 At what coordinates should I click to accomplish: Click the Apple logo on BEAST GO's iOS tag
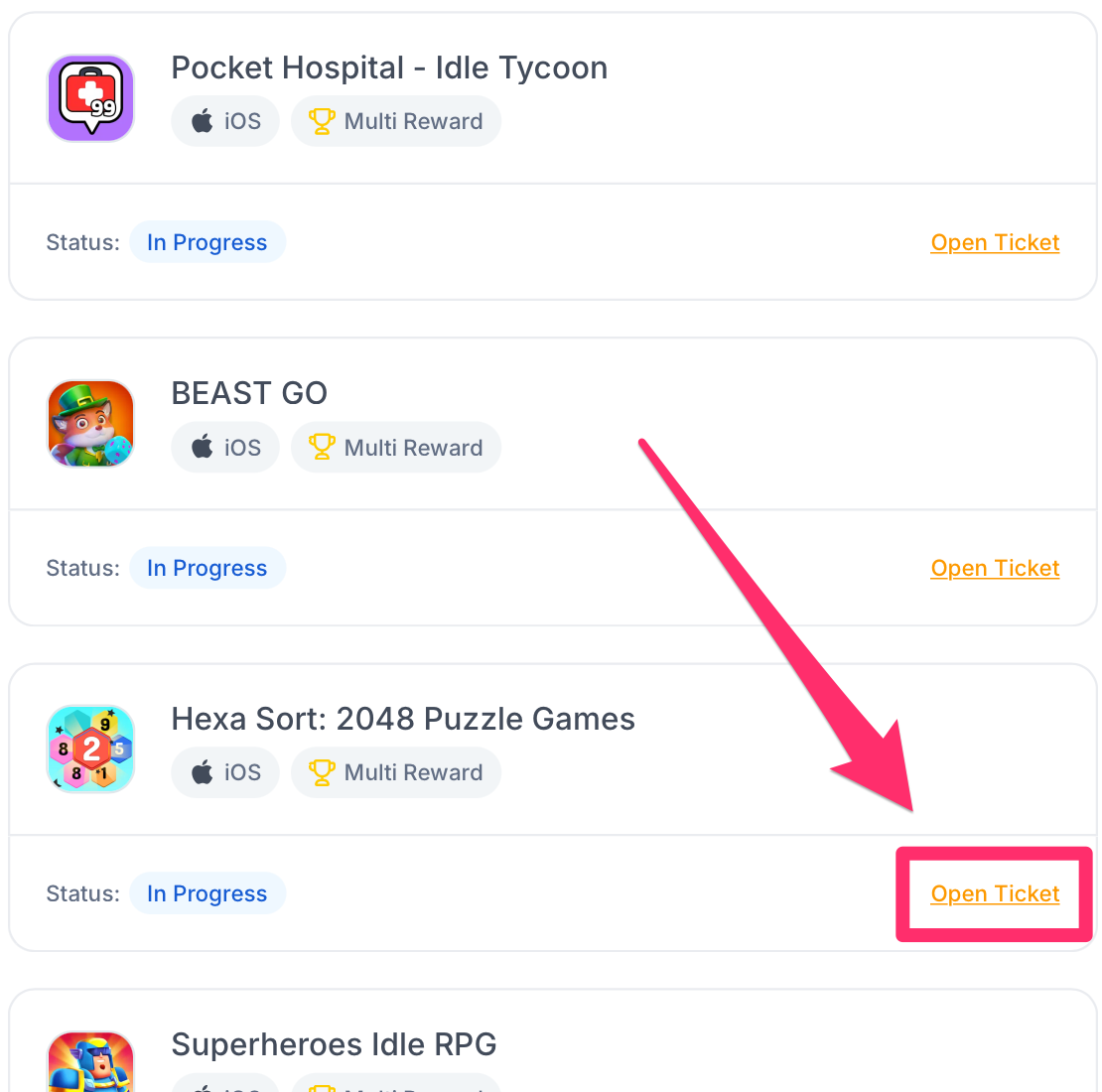(x=203, y=447)
